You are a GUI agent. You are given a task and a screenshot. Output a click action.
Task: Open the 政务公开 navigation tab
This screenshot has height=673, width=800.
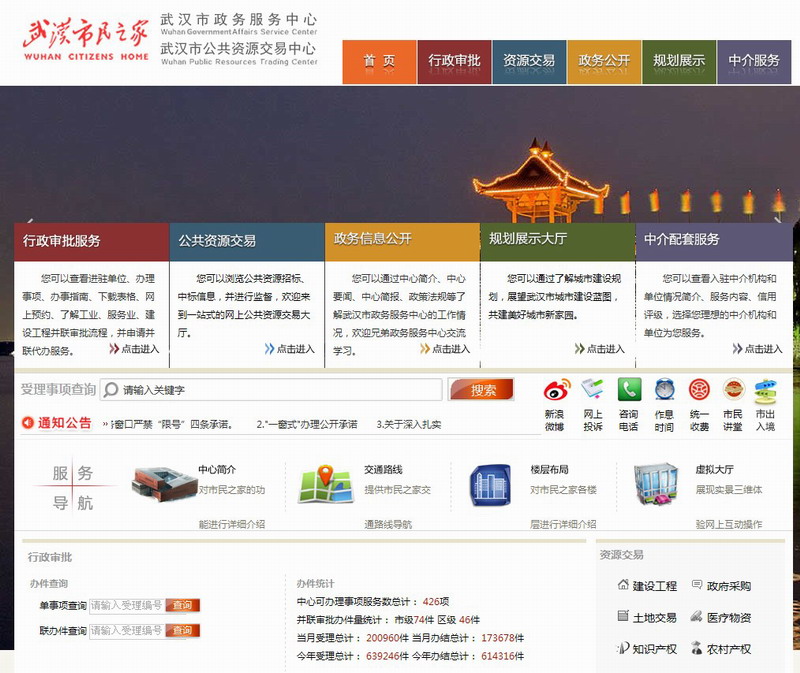604,61
